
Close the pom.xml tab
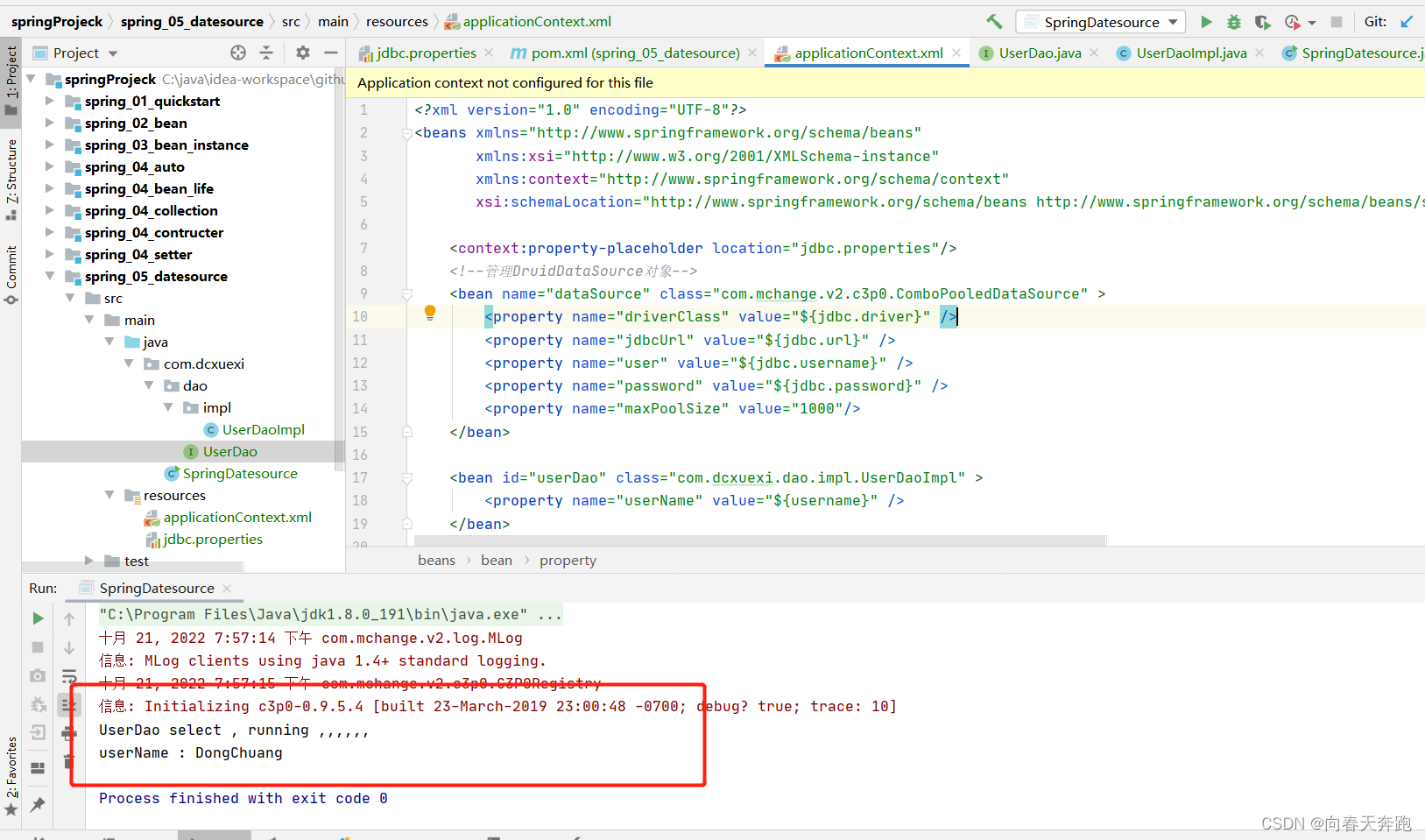(752, 53)
